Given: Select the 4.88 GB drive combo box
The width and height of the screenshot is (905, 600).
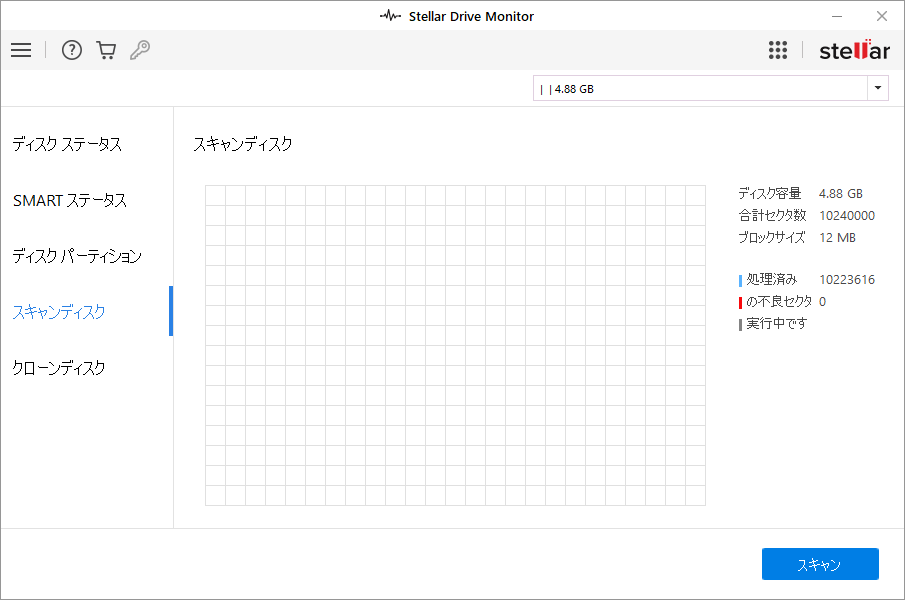Looking at the screenshot, I should tap(700, 88).
